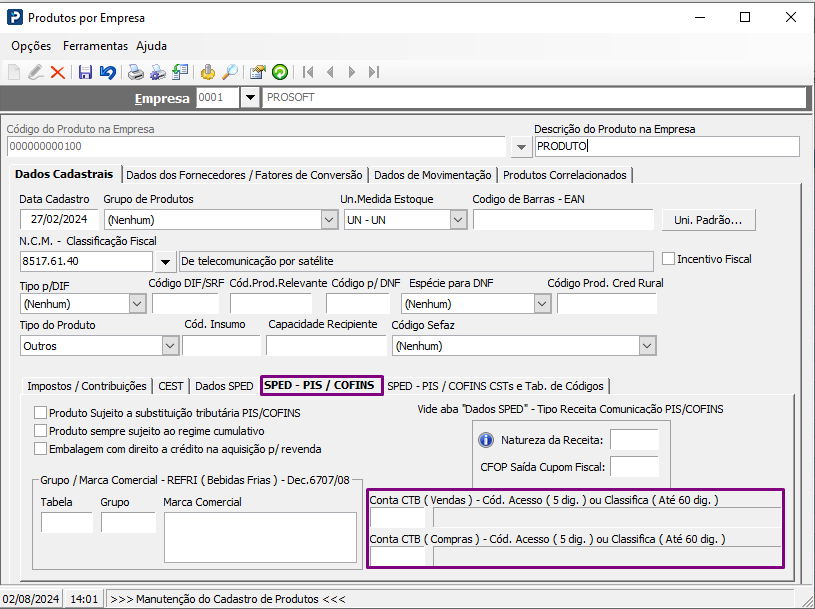The width and height of the screenshot is (815, 609).
Task: Click the green refresh icon
Action: pyautogui.click(x=280, y=72)
